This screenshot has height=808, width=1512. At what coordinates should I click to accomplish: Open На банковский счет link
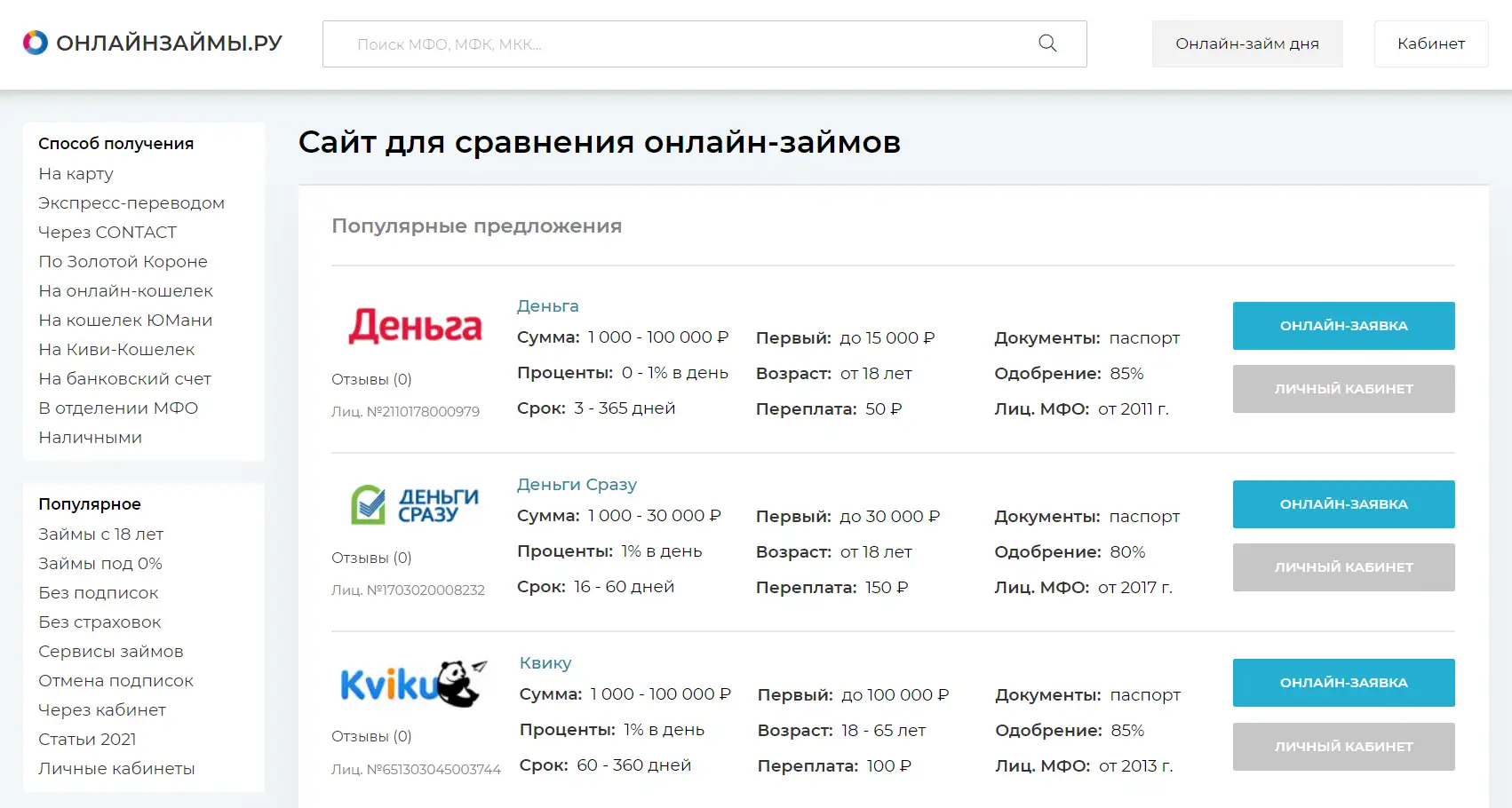pos(124,379)
